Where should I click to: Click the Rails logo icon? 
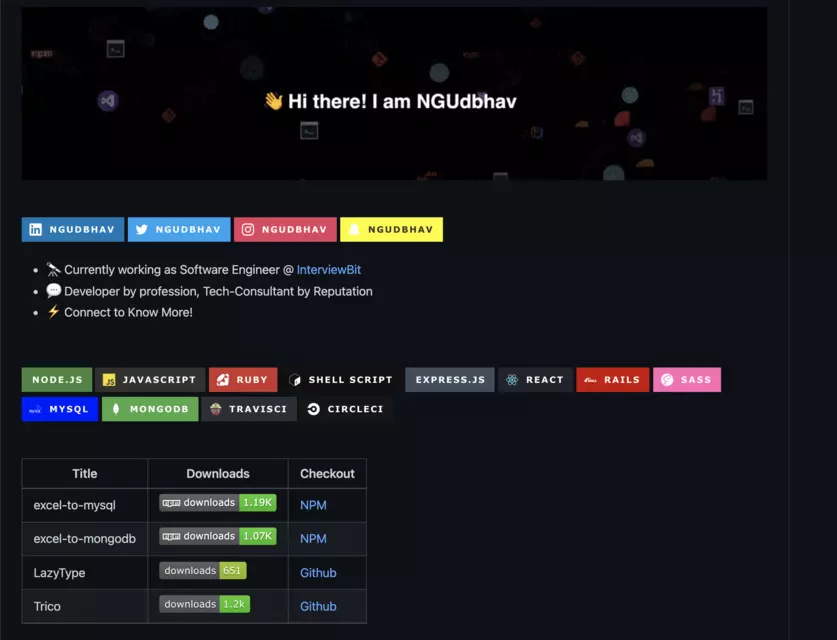pos(590,380)
